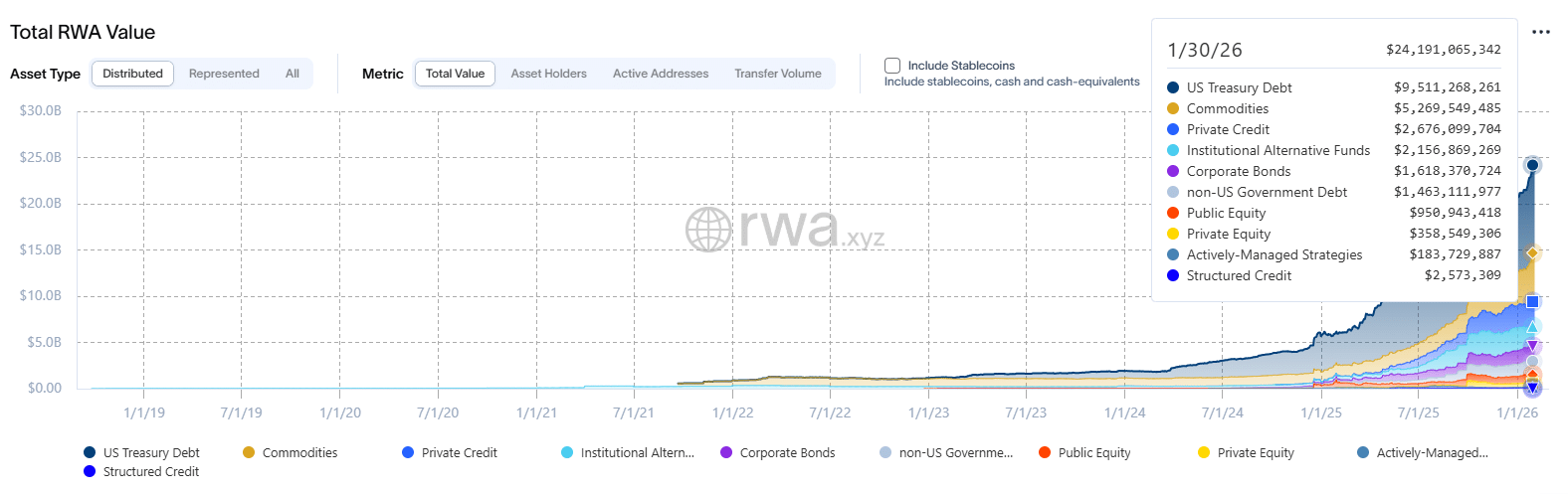Switch metric to Asset Holders
The image size is (1568, 494).
pyautogui.click(x=548, y=74)
